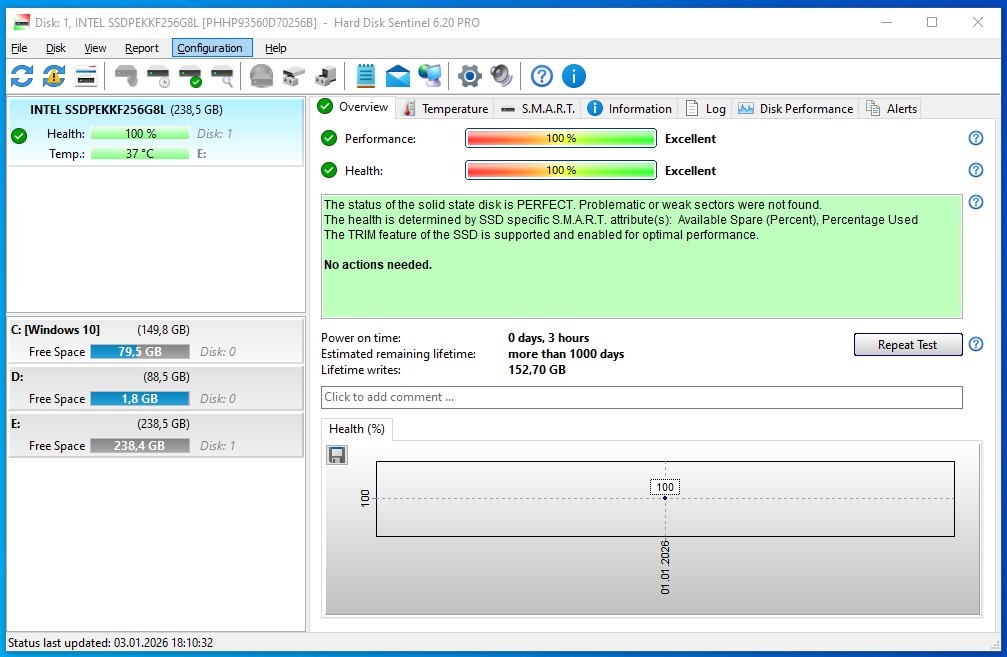The height and width of the screenshot is (657, 1007).
Task: Switch to the Log tab
Action: [x=705, y=109]
